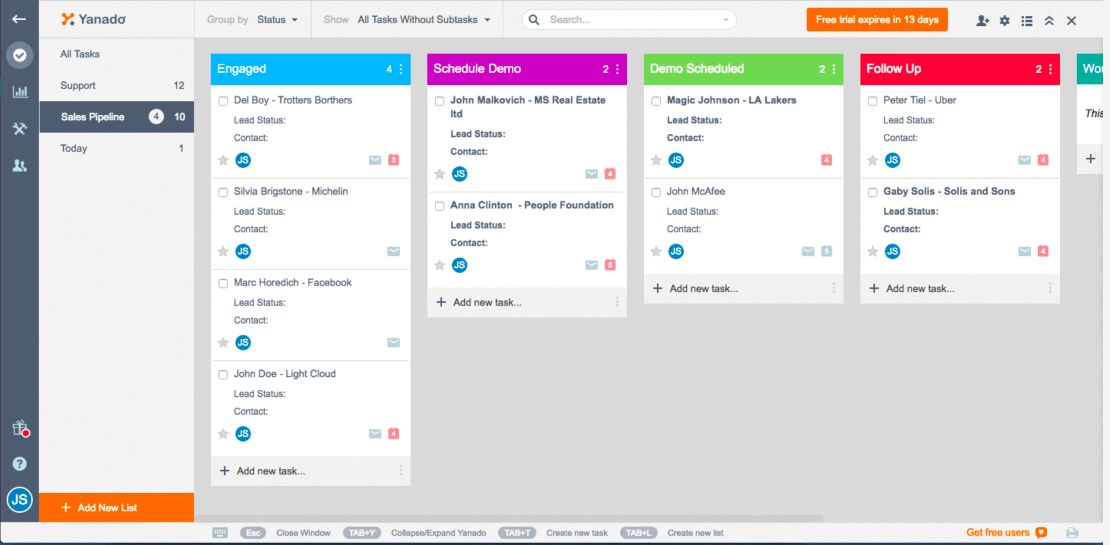This screenshot has height=545, width=1110.
Task: Star the Del Boy - Trotters Borthers task
Action: pos(223,161)
